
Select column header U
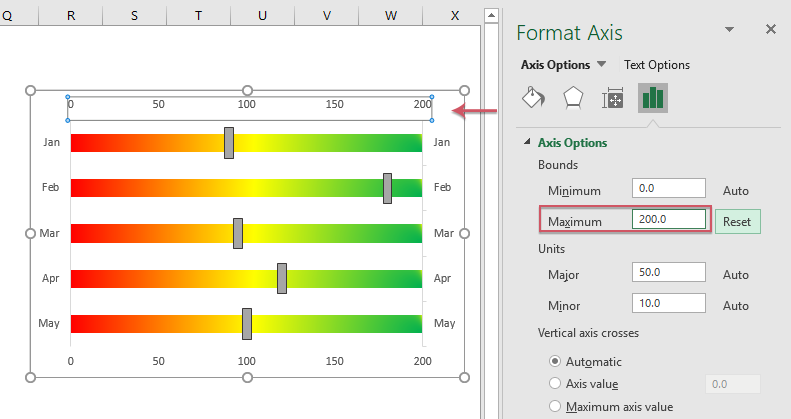click(262, 16)
